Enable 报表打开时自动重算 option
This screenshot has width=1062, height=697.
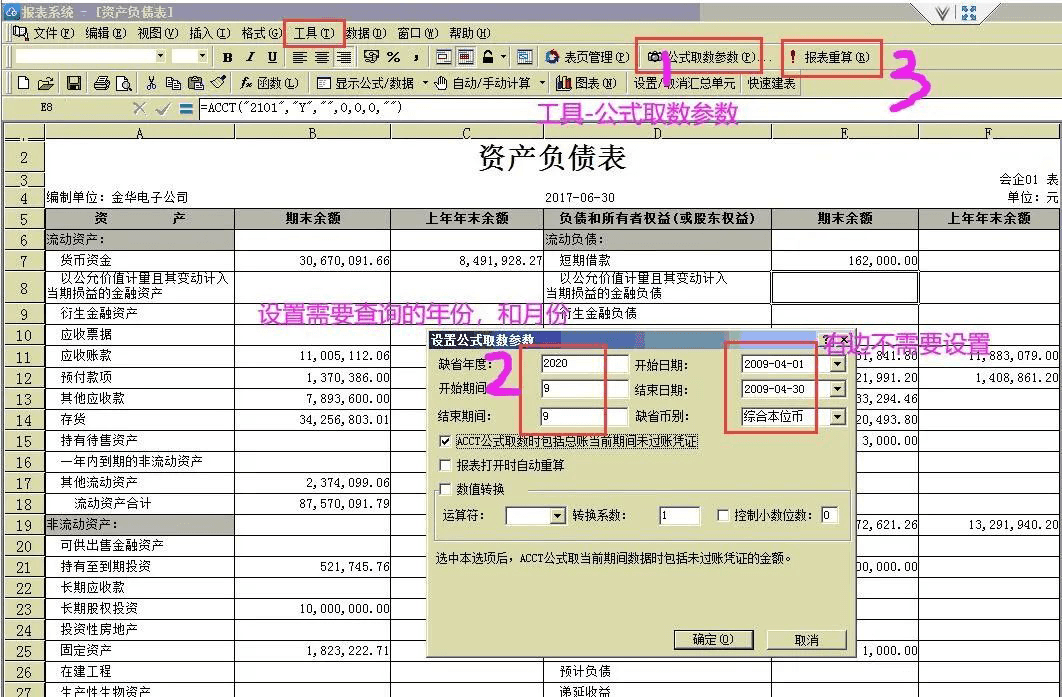tap(444, 462)
